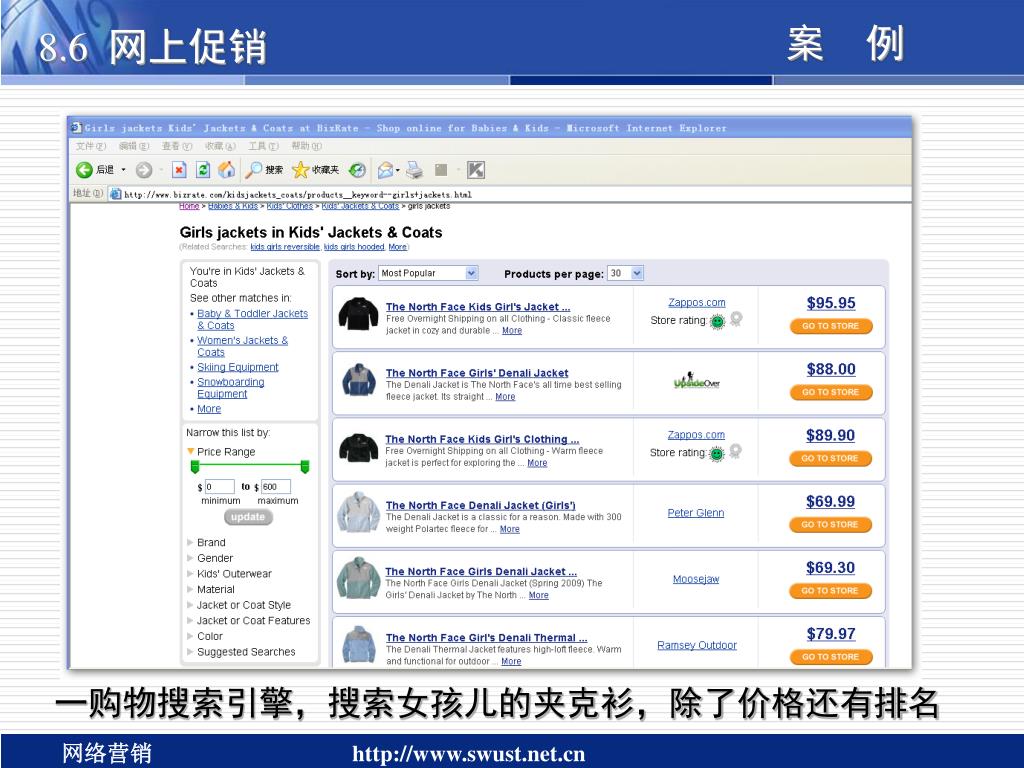
Task: Open The North Face Girls' Denali Jacket link
Action: [477, 373]
